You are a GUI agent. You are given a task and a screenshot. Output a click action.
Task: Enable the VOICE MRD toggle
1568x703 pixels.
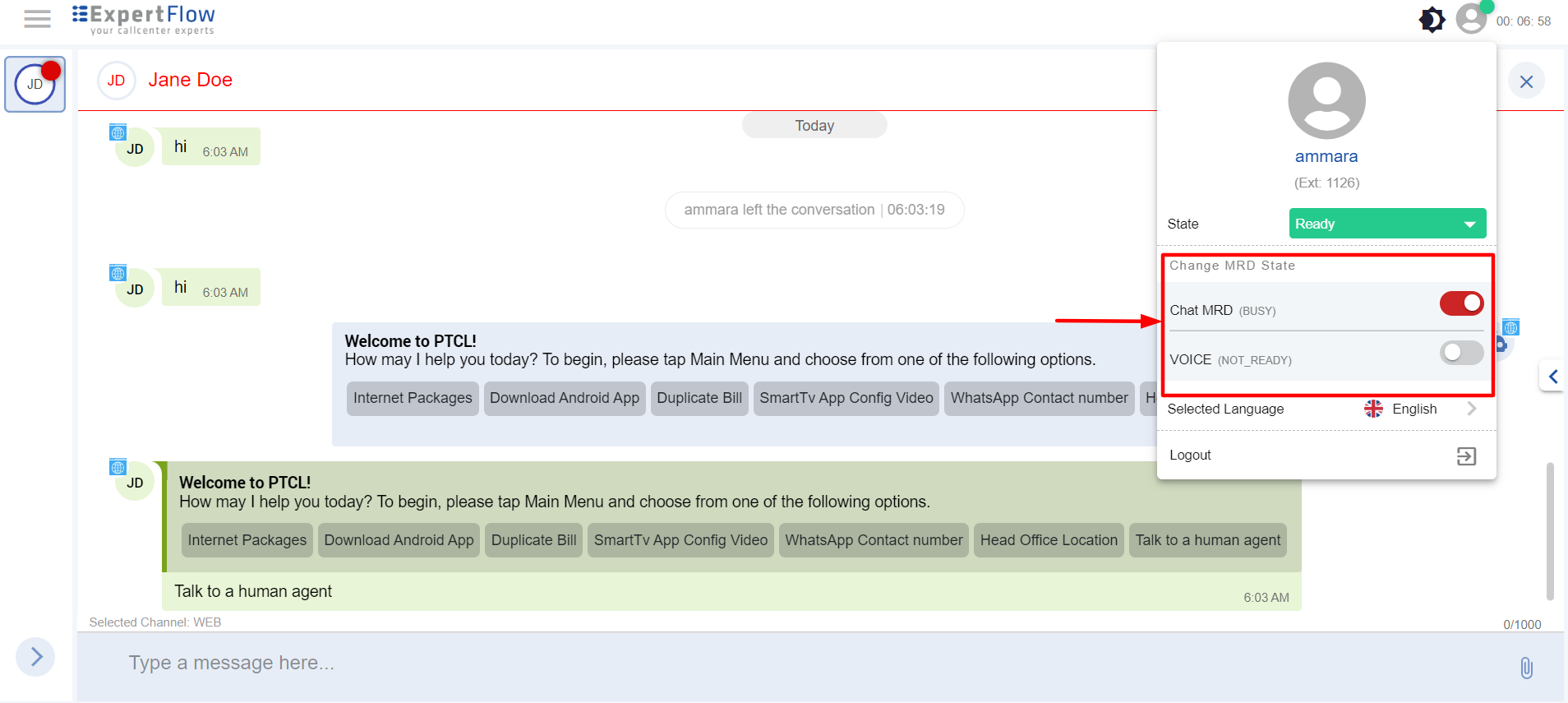pos(1461,353)
